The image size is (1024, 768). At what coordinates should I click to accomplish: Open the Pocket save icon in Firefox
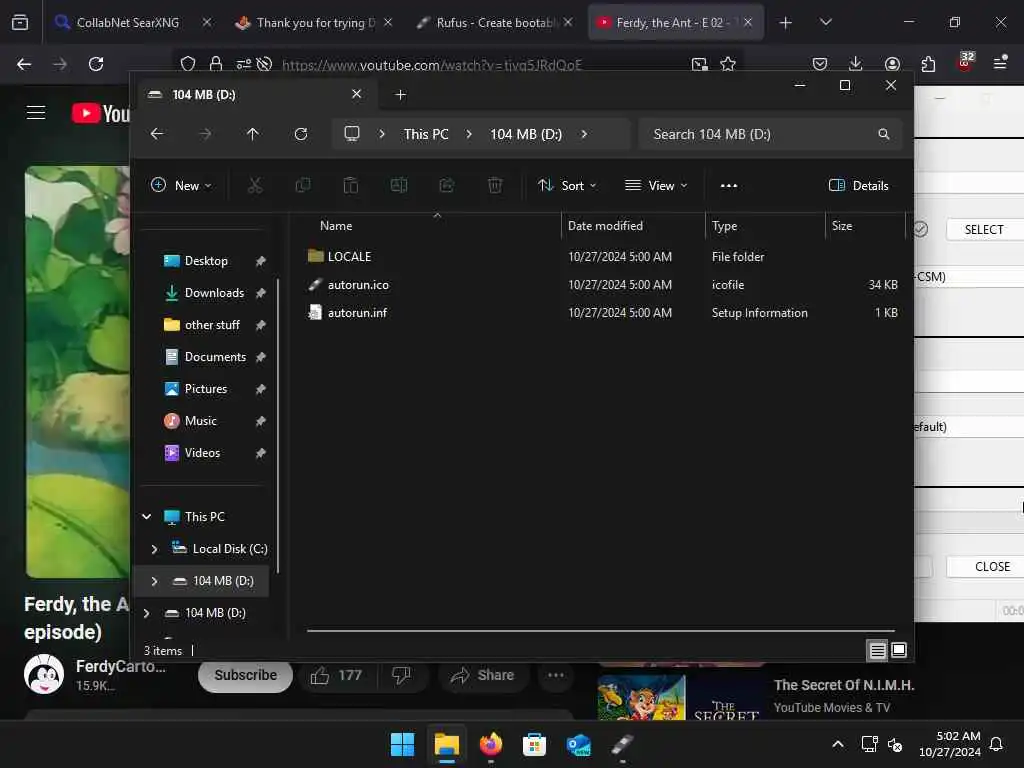pyautogui.click(x=820, y=64)
